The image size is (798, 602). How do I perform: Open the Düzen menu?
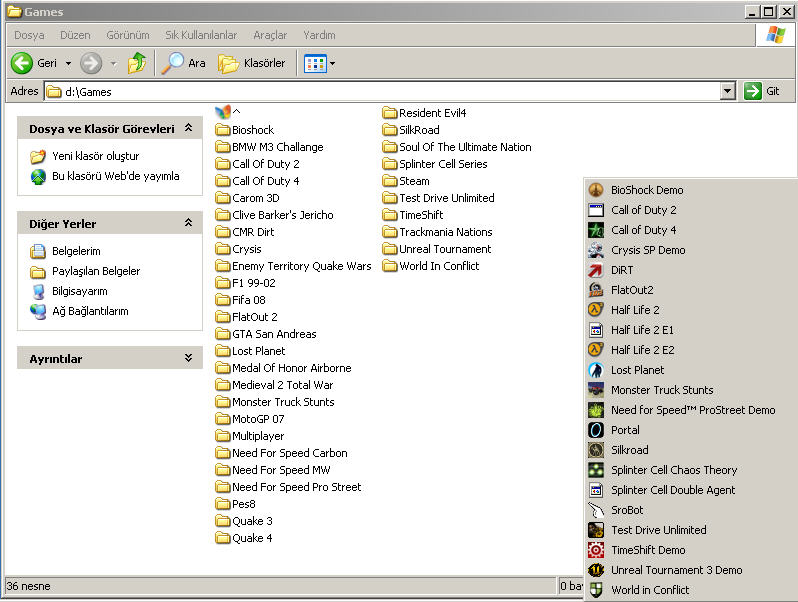(75, 35)
